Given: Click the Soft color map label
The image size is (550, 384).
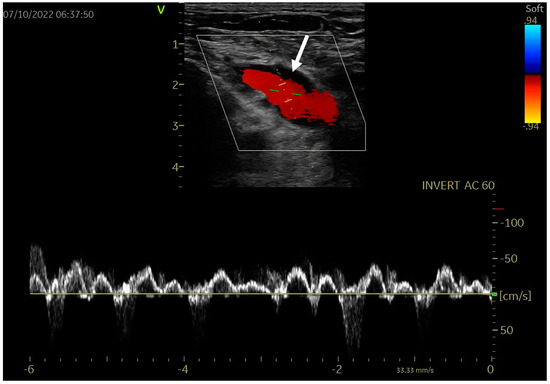Looking at the screenshot, I should tap(534, 8).
